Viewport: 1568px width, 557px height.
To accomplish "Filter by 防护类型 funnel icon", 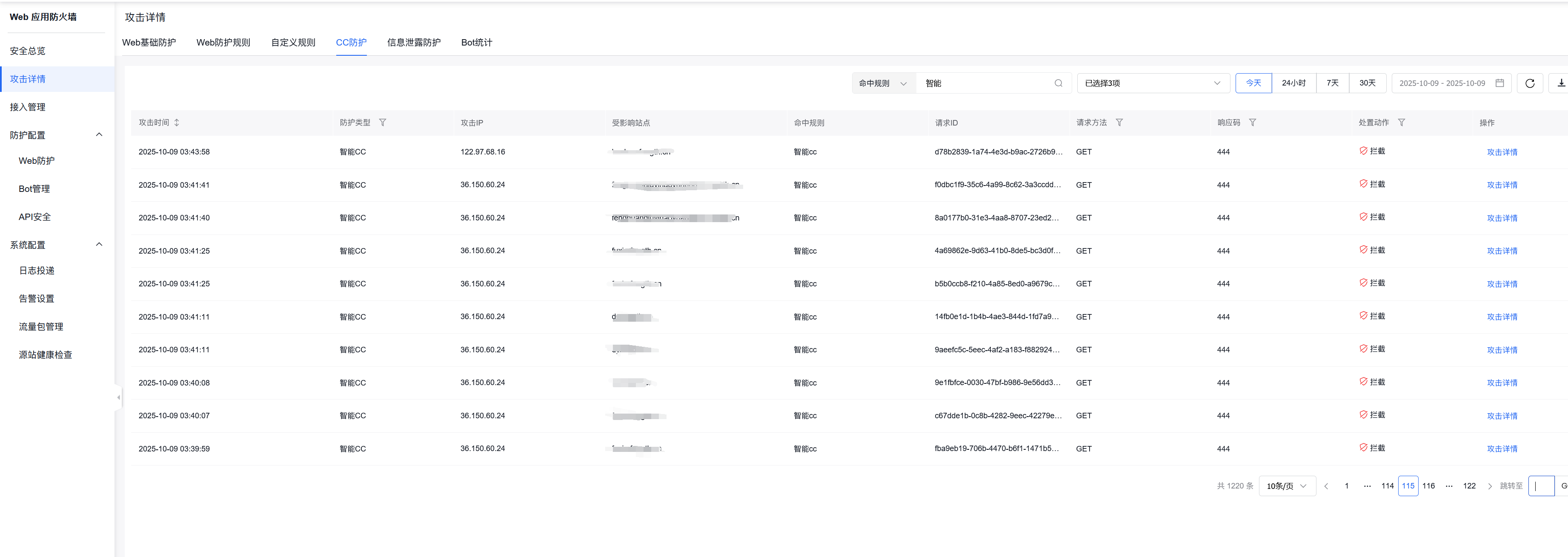I will coord(382,123).
